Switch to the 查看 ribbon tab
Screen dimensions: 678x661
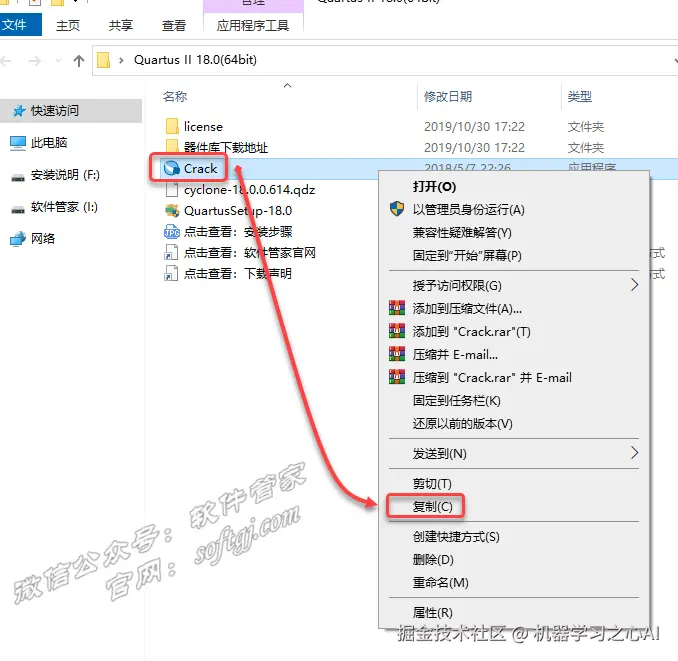click(x=174, y=26)
